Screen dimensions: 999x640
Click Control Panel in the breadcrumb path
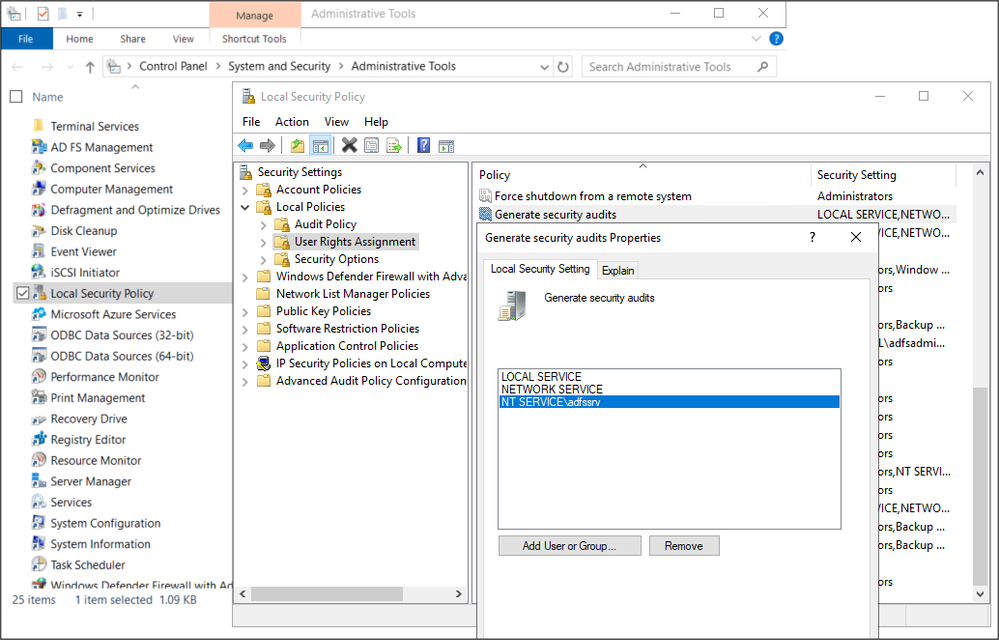tap(173, 66)
